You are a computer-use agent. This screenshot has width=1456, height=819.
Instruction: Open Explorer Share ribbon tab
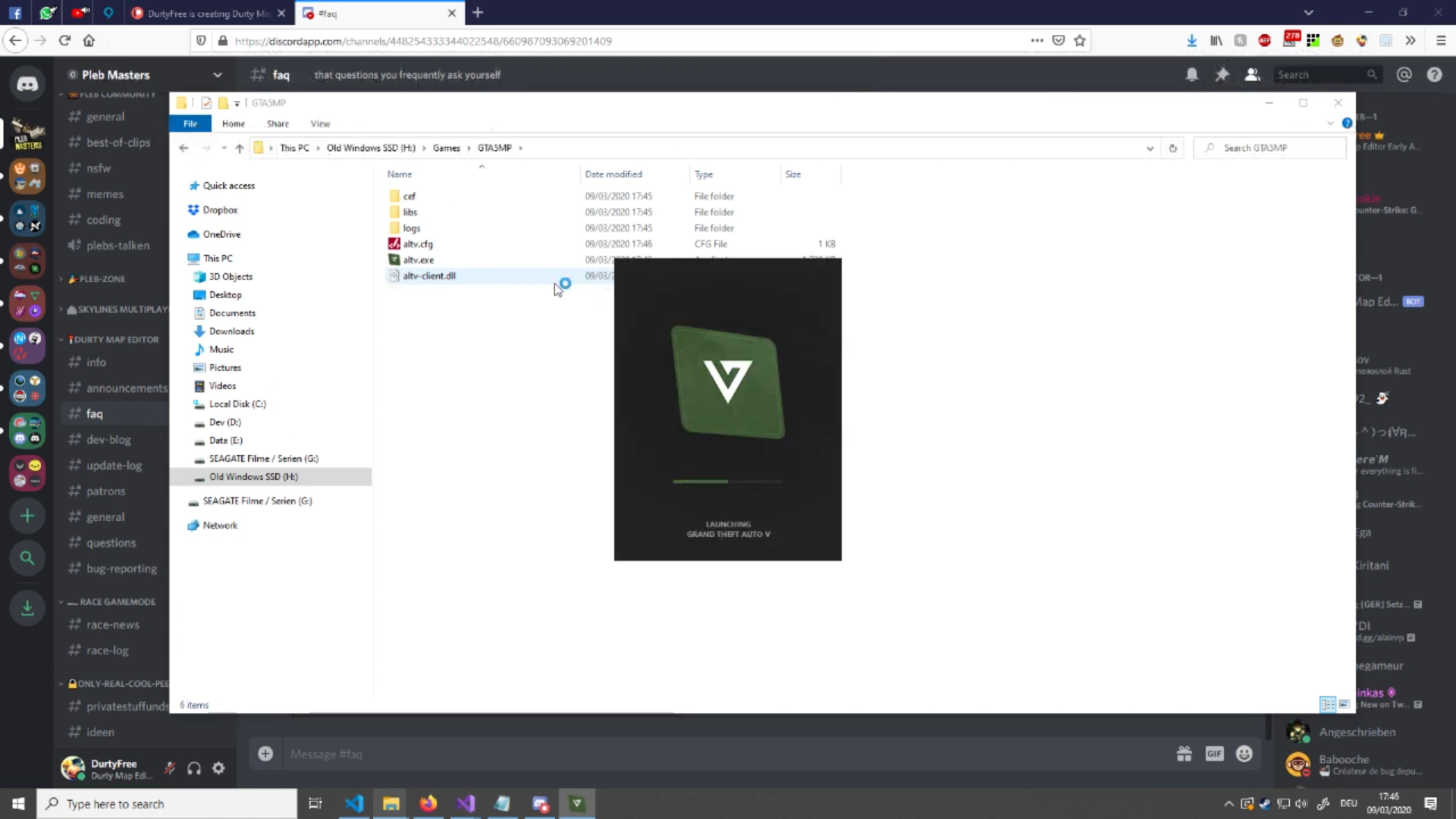point(278,124)
